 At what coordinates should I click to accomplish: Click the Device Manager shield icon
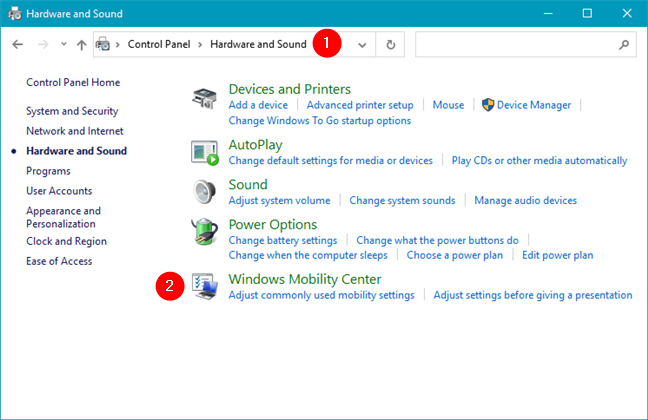488,105
